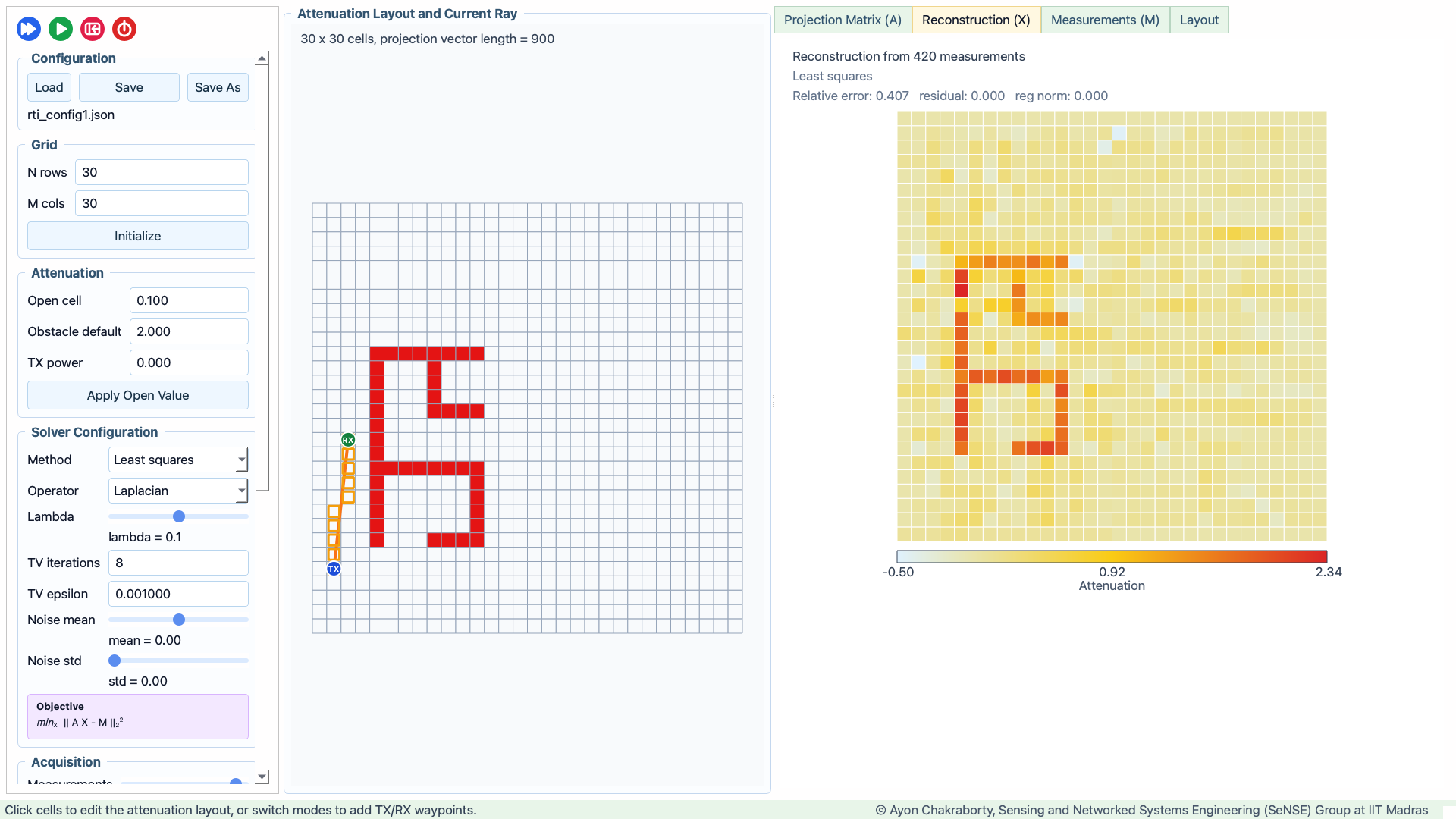Screen dimensions: 1456x819
Task: Click the 'mean = 0.00' value label
Action: 145,640
